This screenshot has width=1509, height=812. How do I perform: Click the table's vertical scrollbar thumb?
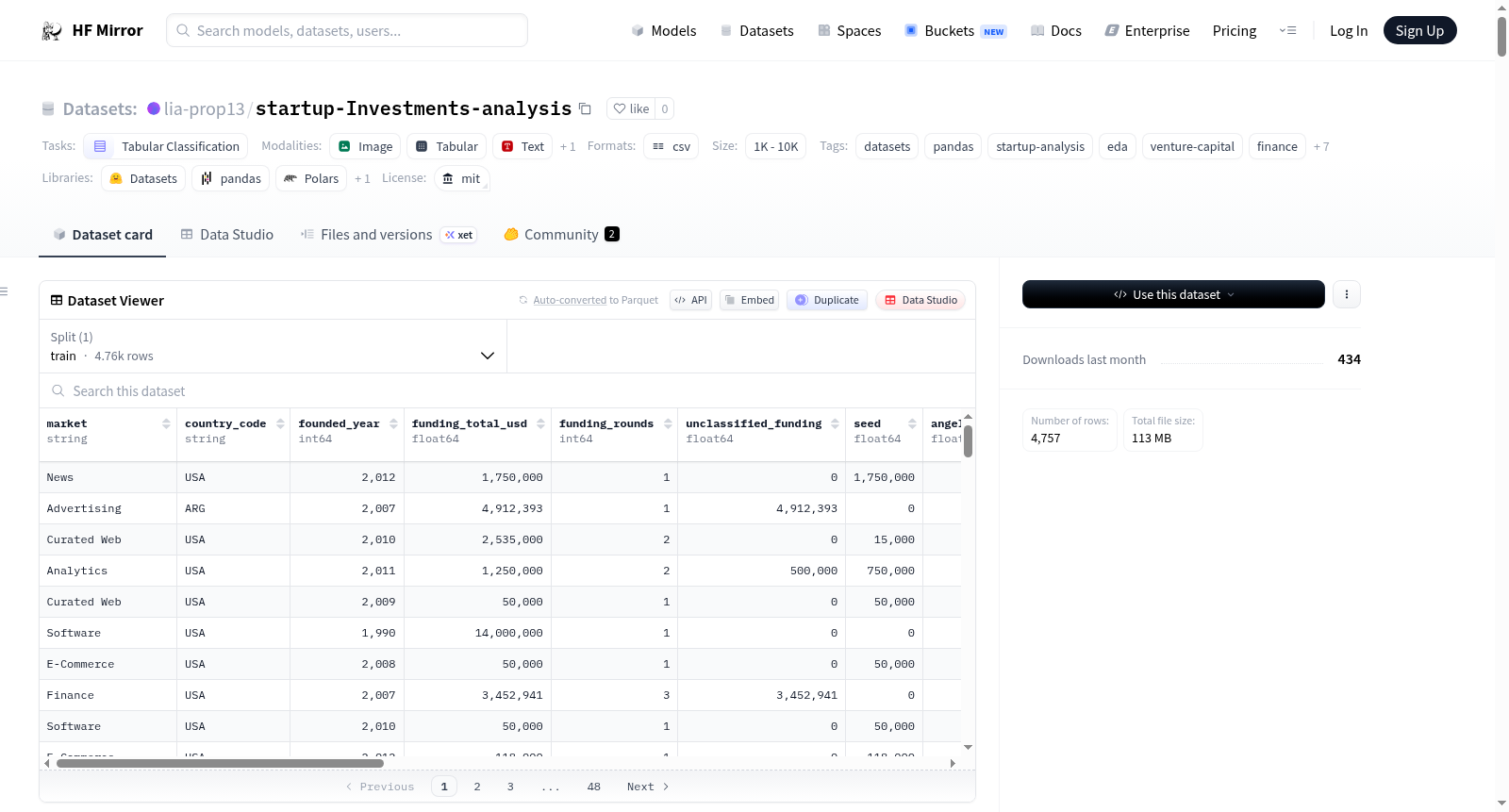point(968,441)
